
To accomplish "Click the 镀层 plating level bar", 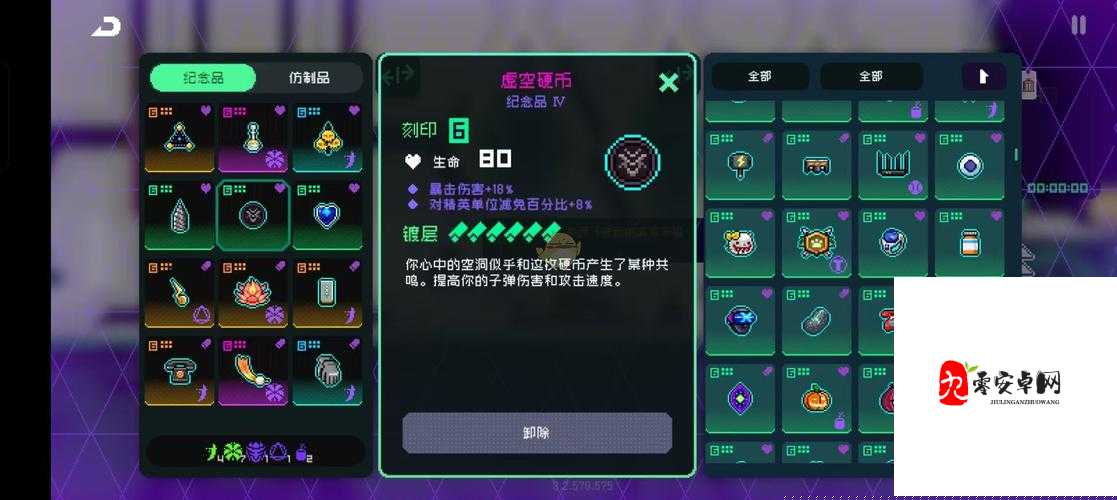I will coord(505,231).
